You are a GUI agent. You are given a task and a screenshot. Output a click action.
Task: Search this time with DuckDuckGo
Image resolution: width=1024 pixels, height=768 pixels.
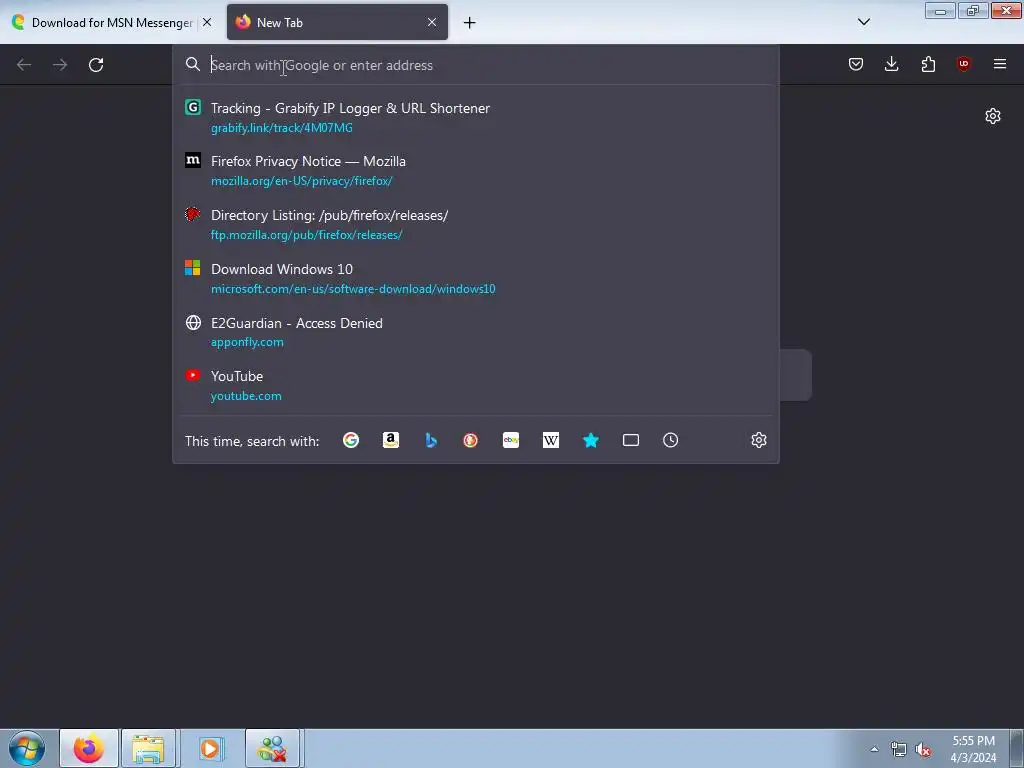[470, 440]
